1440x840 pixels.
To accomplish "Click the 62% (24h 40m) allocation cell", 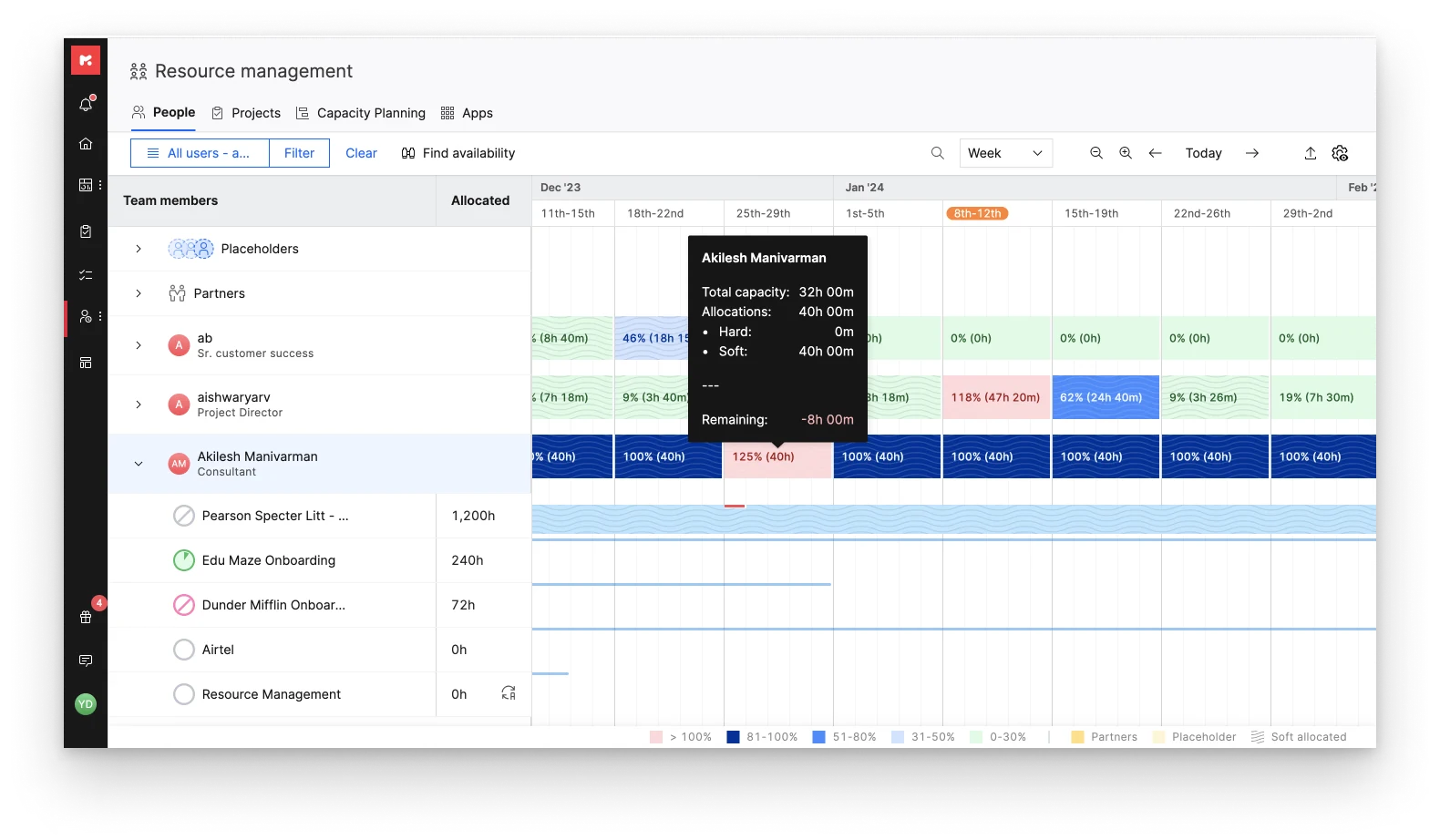I will point(1106,397).
